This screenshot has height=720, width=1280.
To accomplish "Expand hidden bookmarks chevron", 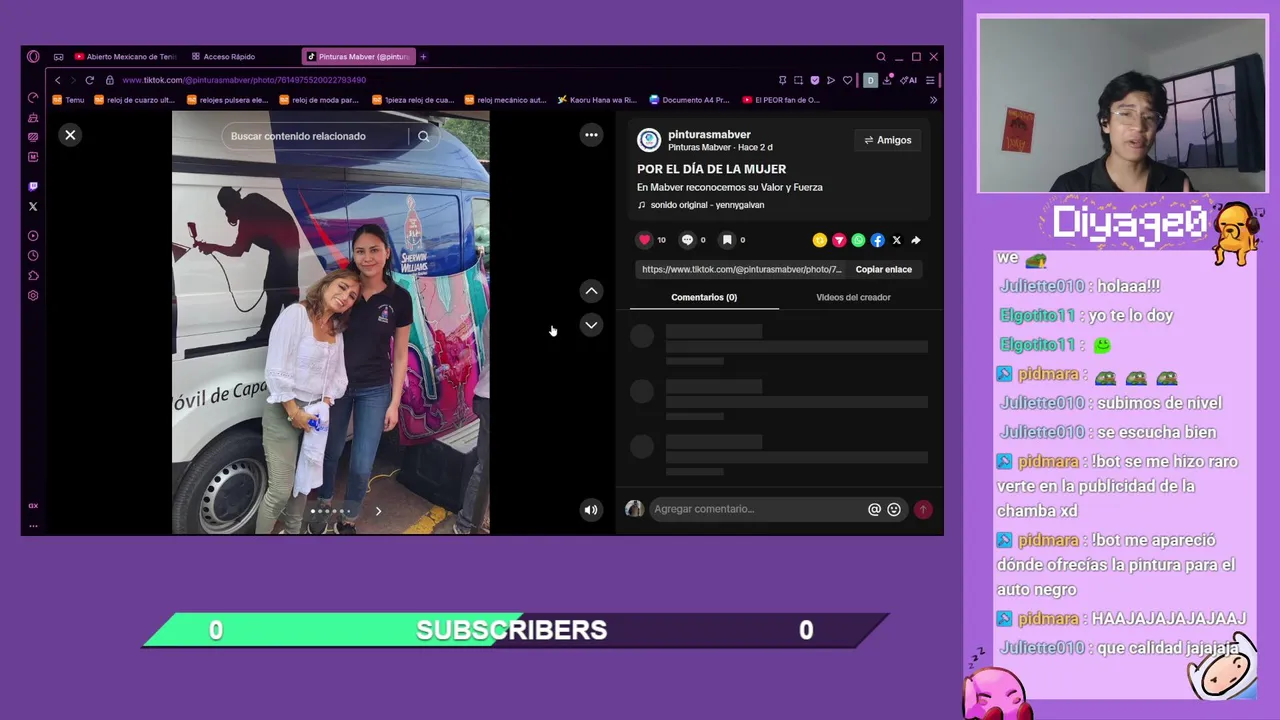I will [x=933, y=100].
